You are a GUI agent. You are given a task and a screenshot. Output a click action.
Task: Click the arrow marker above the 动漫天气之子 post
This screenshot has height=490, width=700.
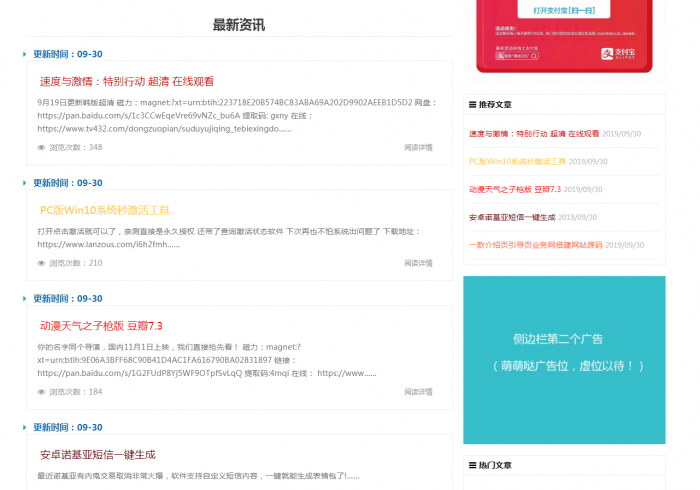(x=24, y=299)
